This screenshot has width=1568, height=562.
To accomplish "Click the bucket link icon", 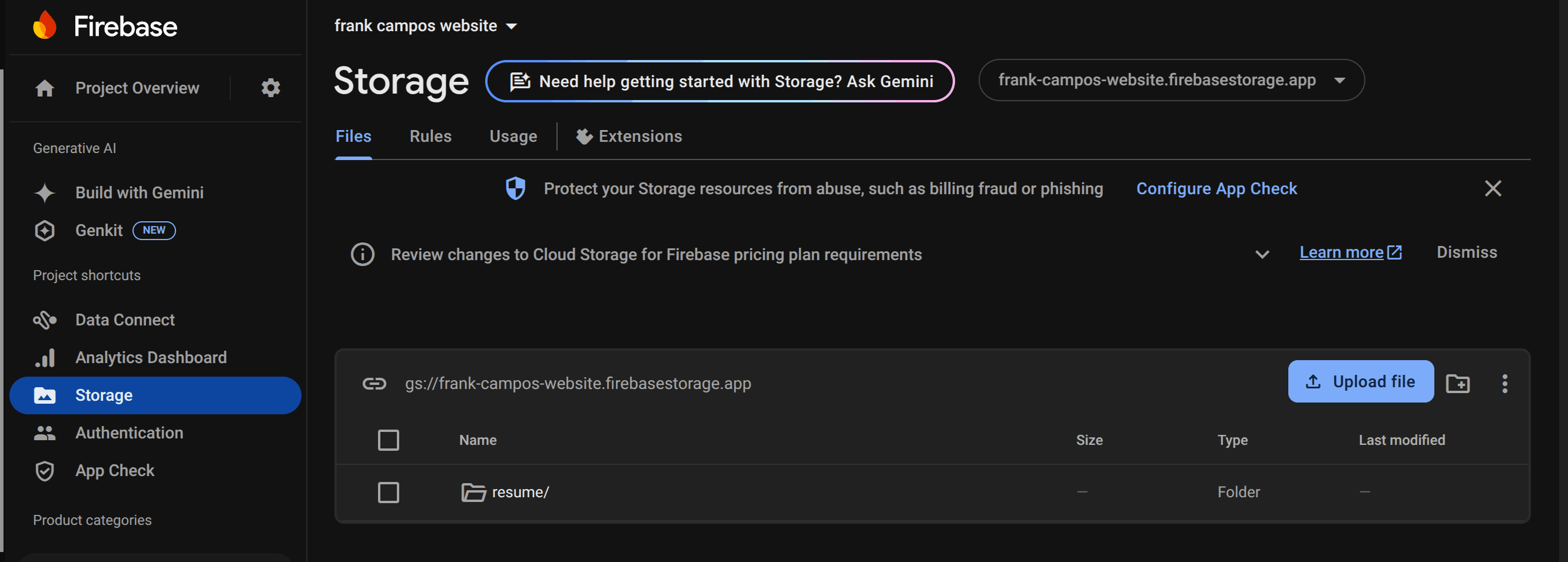I will (374, 383).
